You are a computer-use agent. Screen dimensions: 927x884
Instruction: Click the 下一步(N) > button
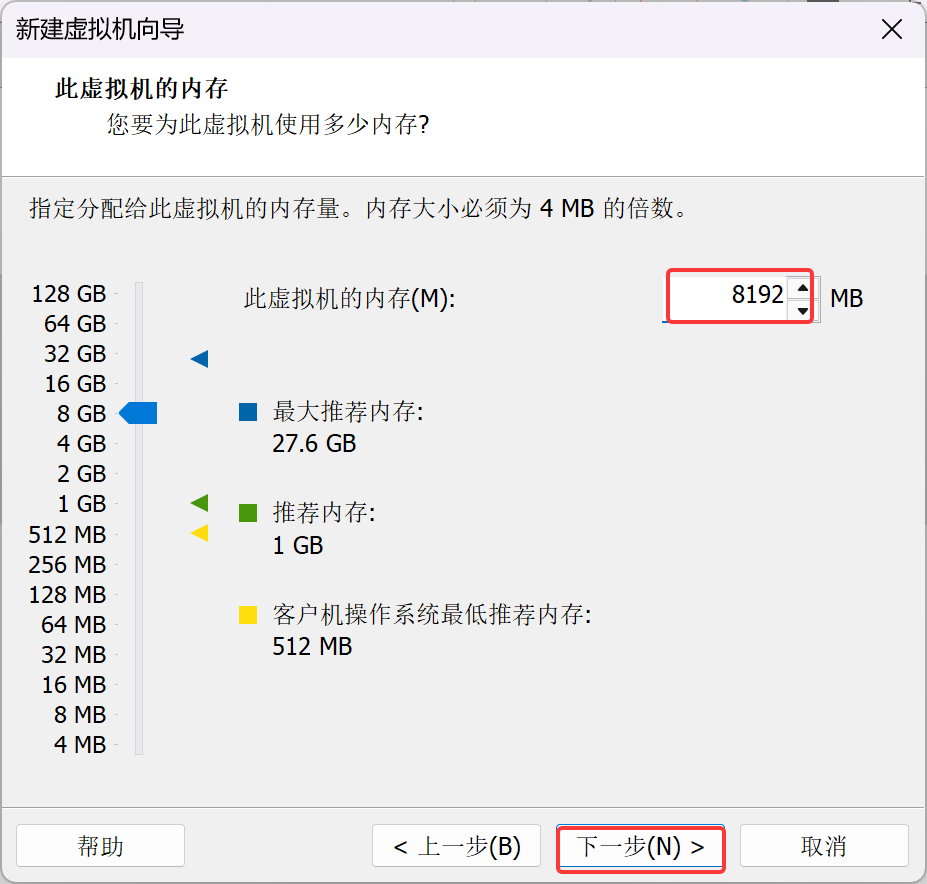coord(640,847)
